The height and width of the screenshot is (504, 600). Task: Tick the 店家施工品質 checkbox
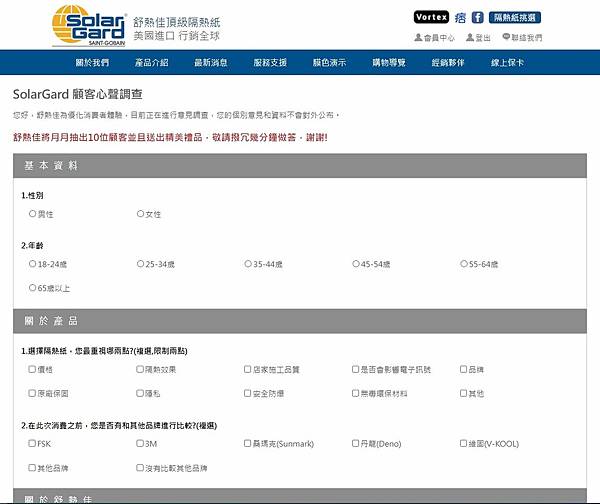(248, 369)
